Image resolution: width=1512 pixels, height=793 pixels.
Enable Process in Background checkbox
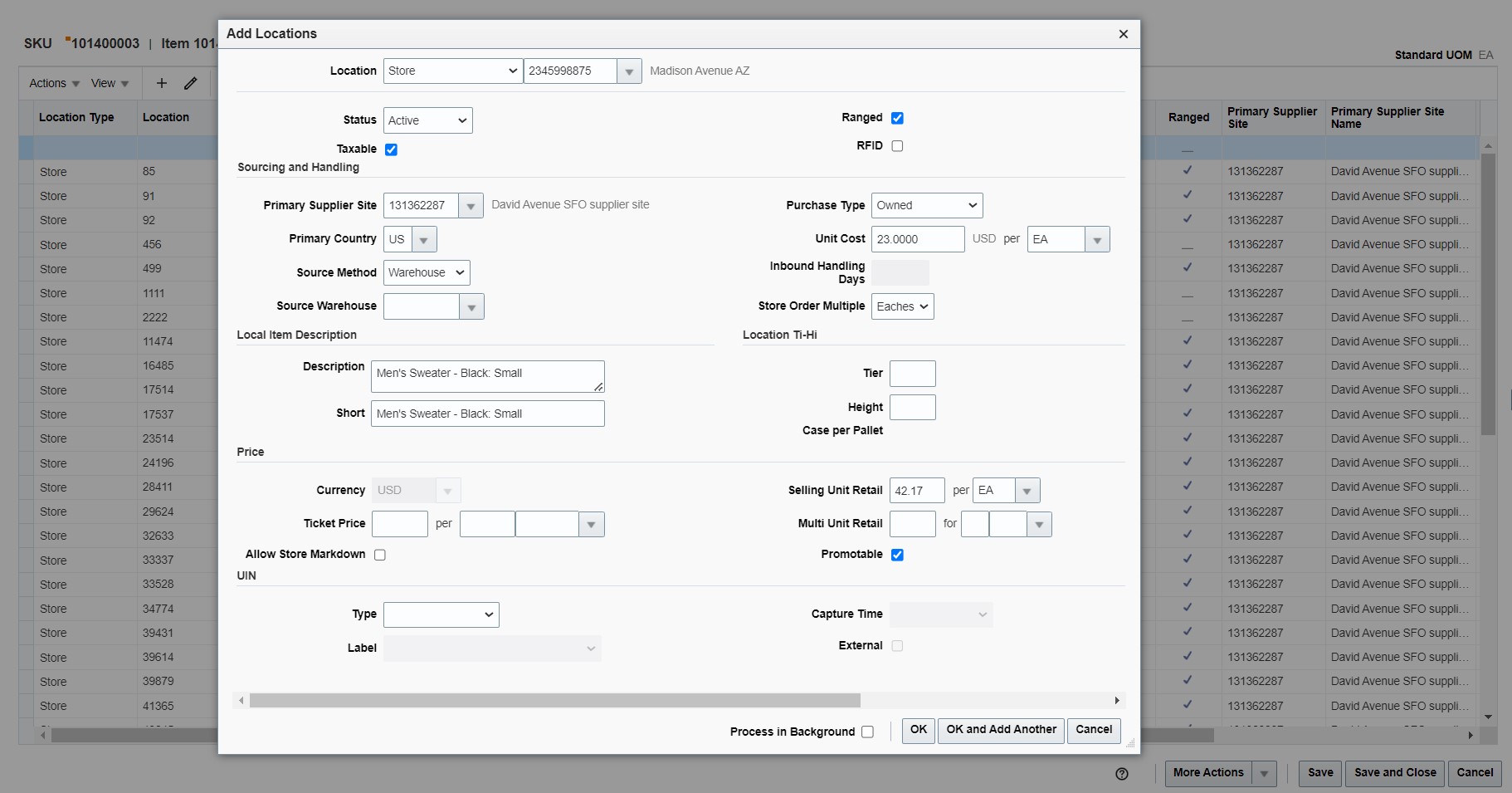(x=867, y=732)
